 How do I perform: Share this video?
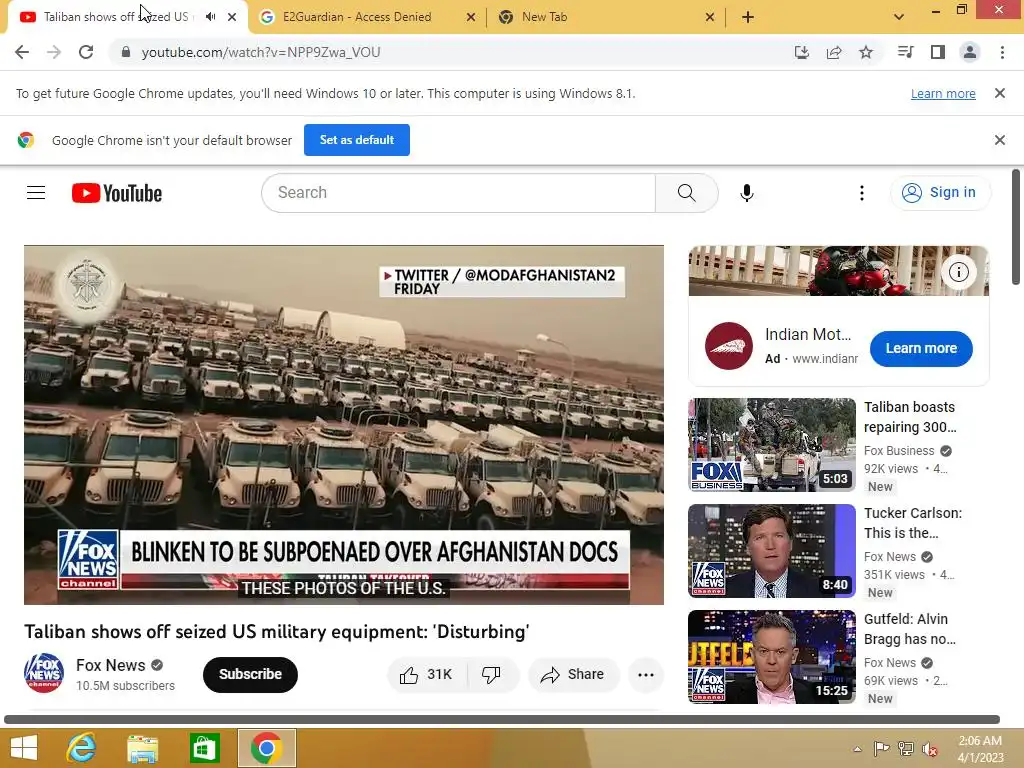pos(573,675)
